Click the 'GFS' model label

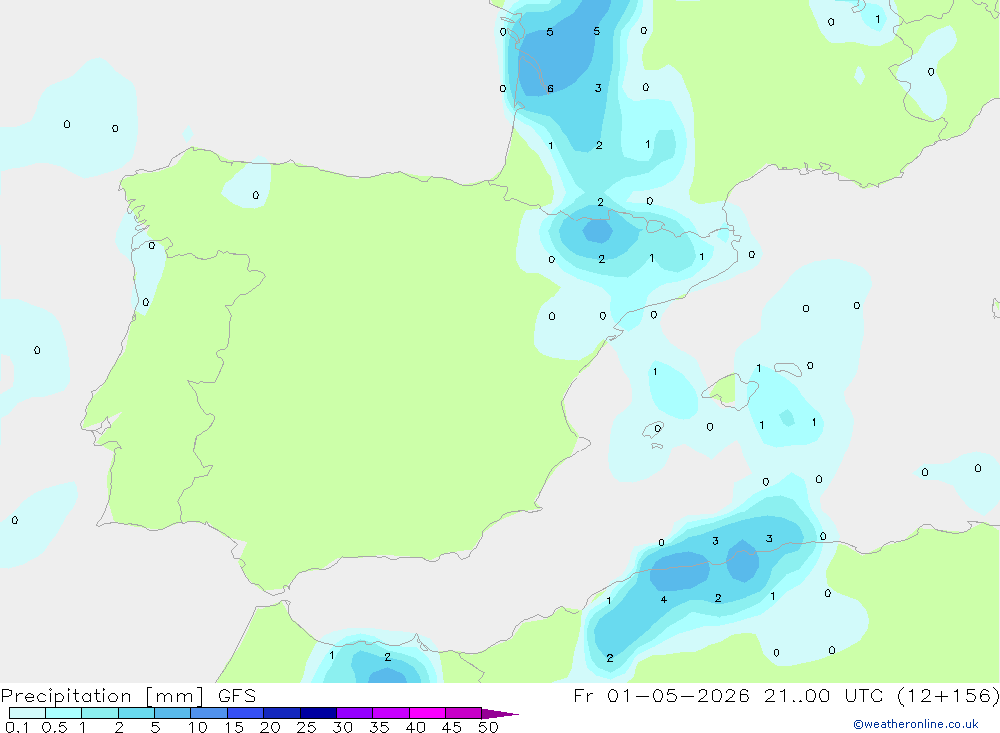coord(237,696)
